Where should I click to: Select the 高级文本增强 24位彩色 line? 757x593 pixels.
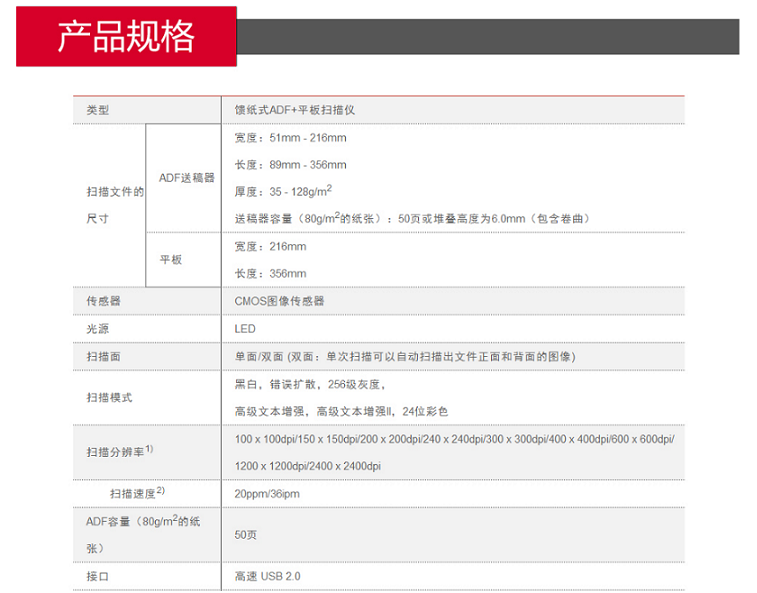click(341, 411)
